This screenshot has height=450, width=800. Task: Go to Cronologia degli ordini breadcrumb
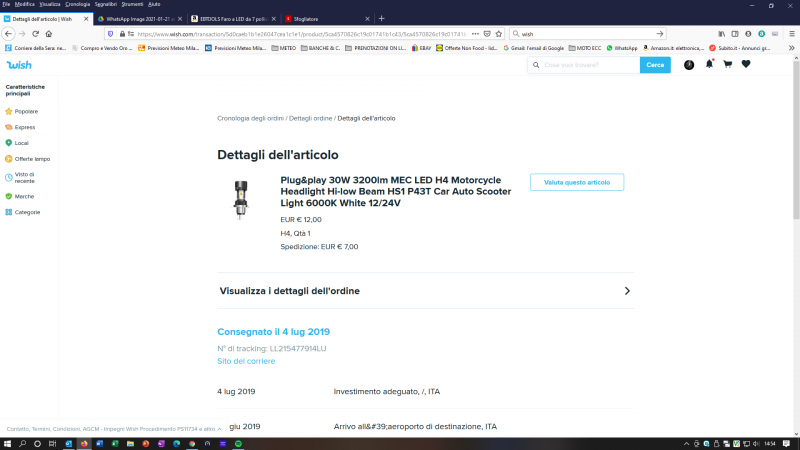pos(251,118)
